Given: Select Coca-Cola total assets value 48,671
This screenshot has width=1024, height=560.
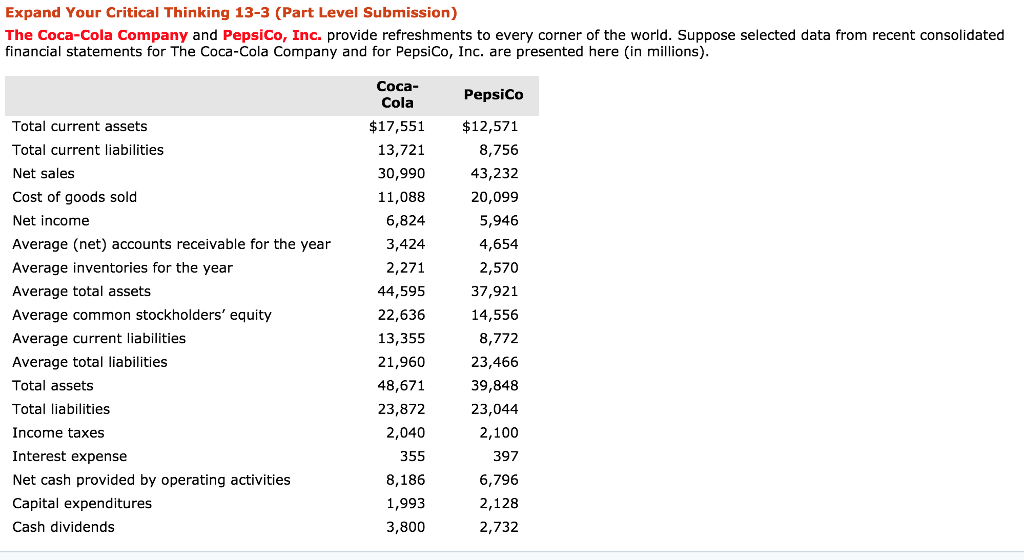Looking at the screenshot, I should (x=401, y=385).
